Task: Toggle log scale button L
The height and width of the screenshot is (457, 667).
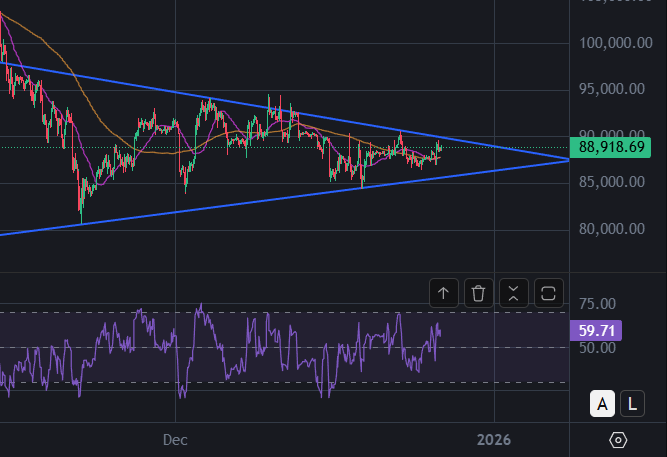Action: [632, 403]
